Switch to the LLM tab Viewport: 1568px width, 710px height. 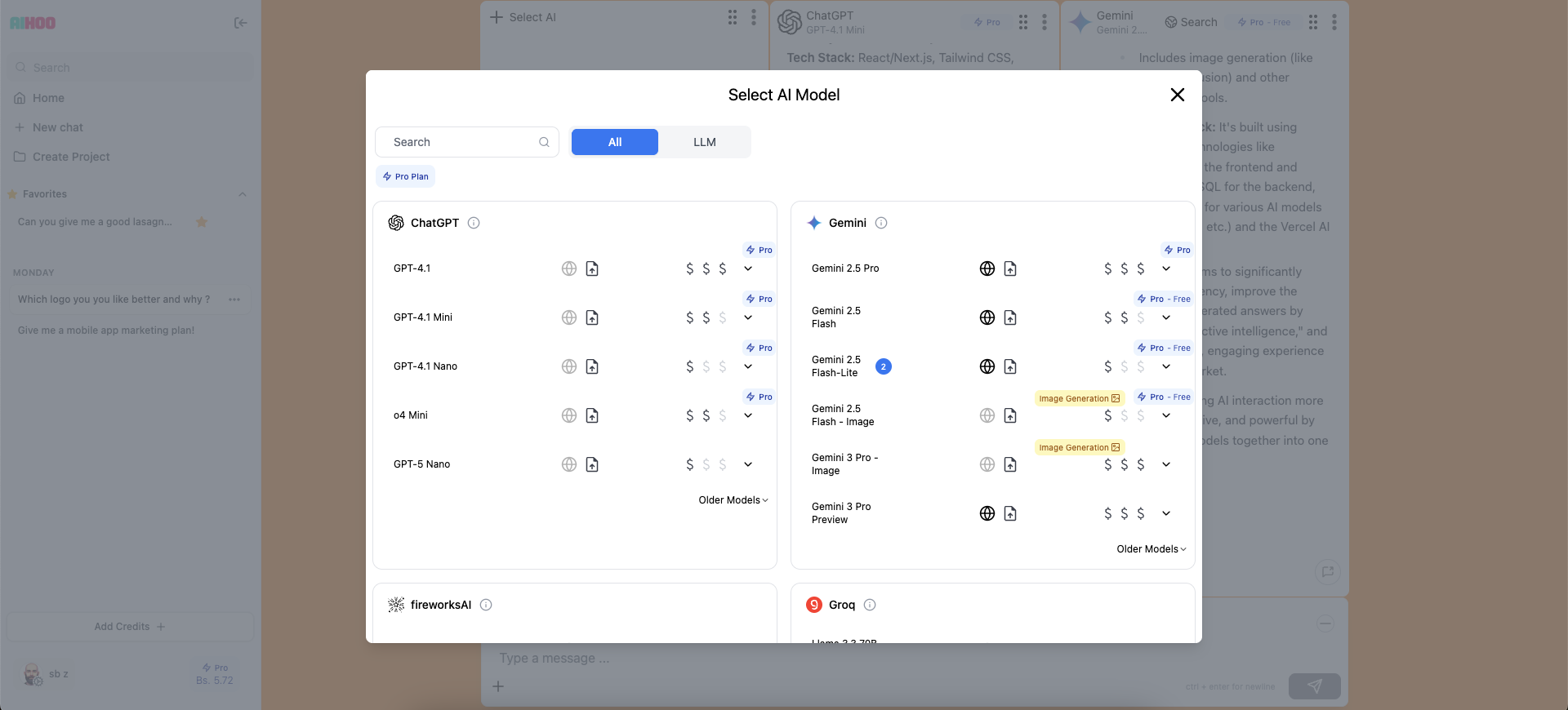point(704,142)
